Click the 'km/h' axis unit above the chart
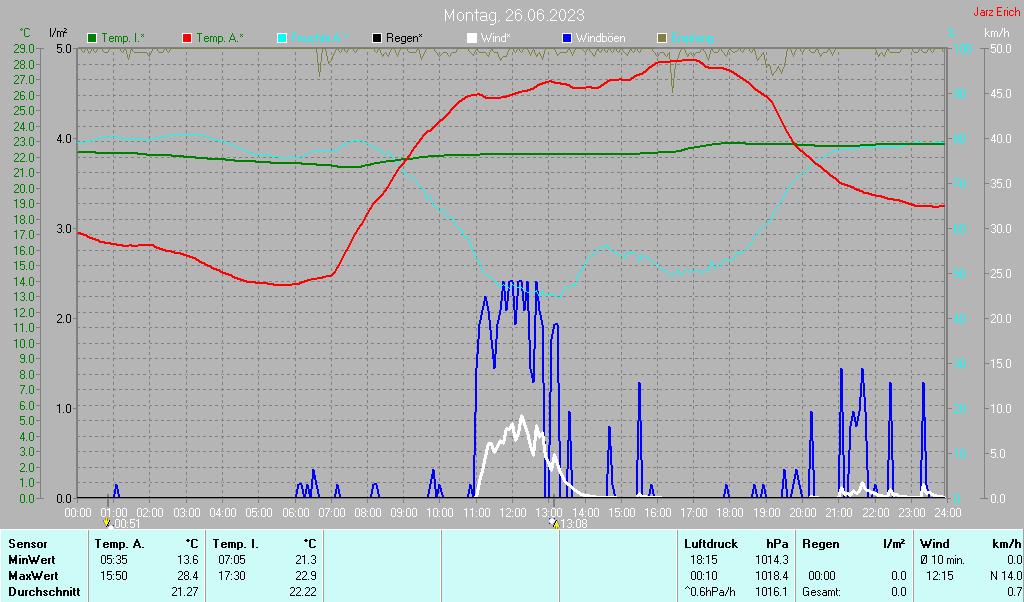This screenshot has width=1024, height=602. point(996,33)
